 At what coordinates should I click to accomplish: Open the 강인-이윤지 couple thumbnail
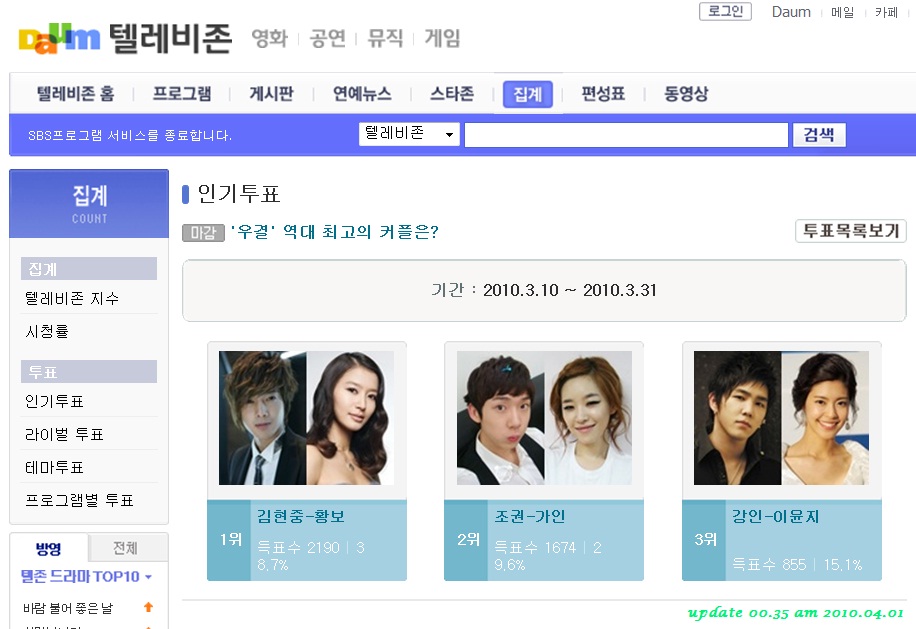point(781,418)
